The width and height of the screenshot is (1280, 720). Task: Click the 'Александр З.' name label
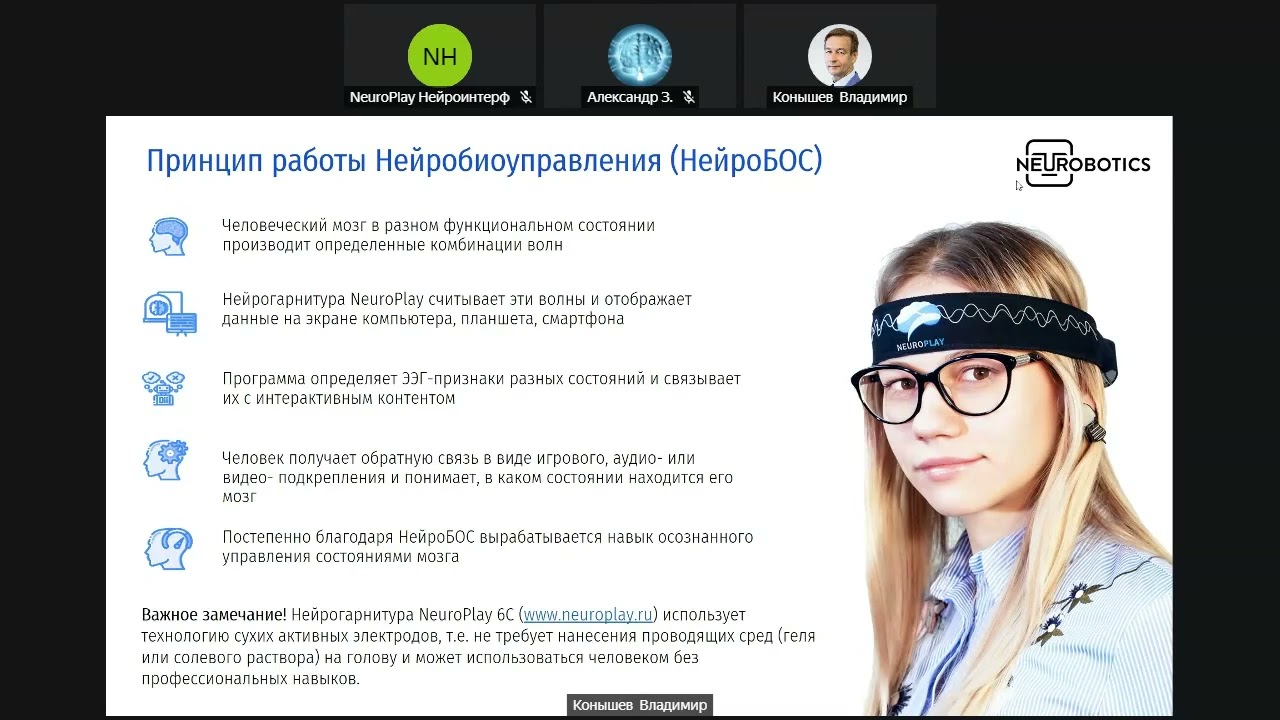coord(630,97)
